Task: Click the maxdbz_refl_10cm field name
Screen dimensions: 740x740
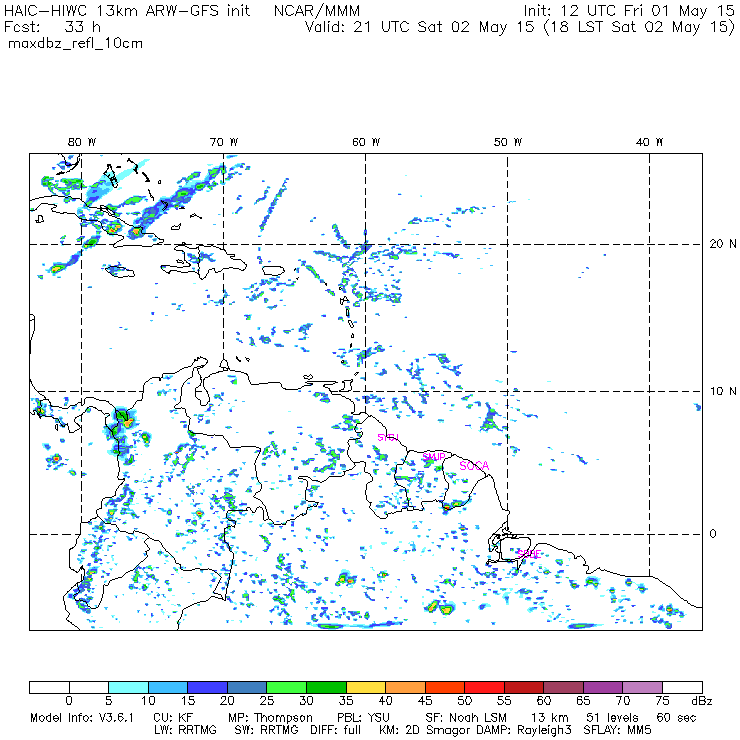Action: pos(76,43)
